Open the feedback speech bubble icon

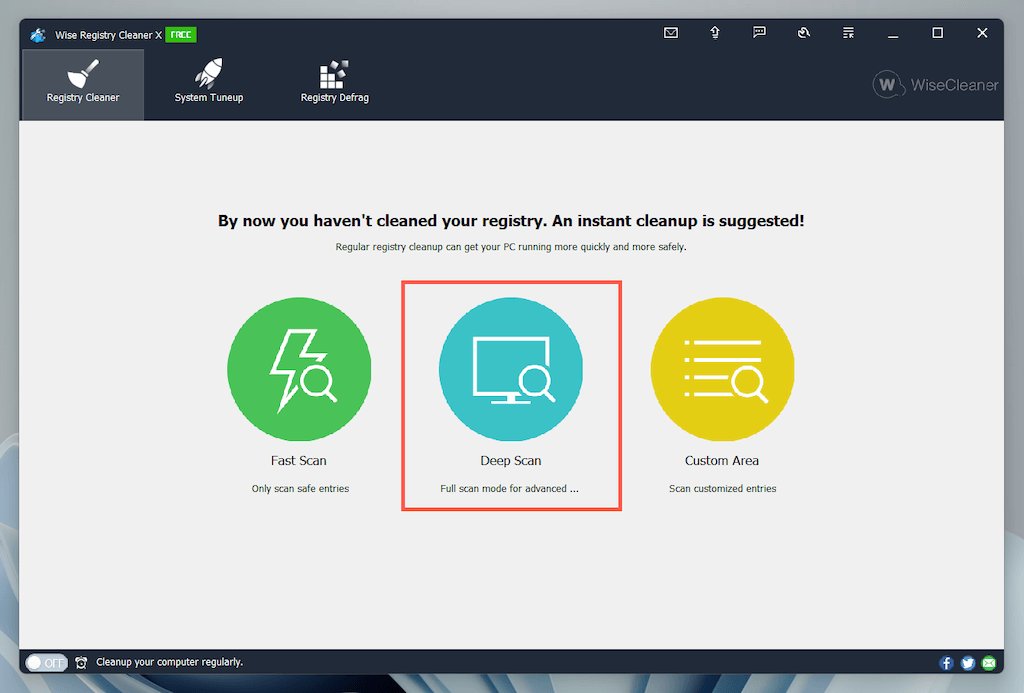760,33
